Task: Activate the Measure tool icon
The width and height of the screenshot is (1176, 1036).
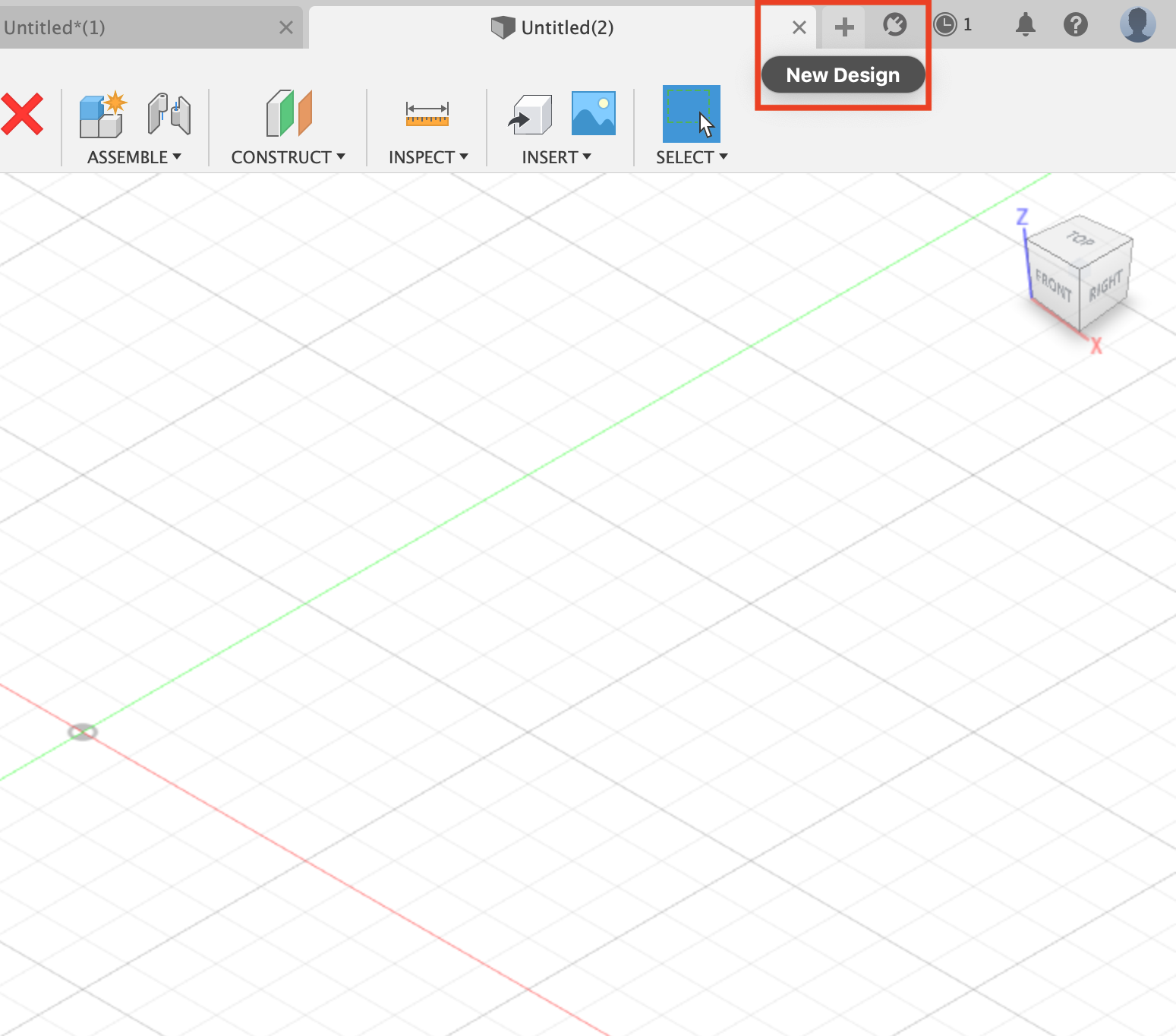Action: [x=426, y=114]
